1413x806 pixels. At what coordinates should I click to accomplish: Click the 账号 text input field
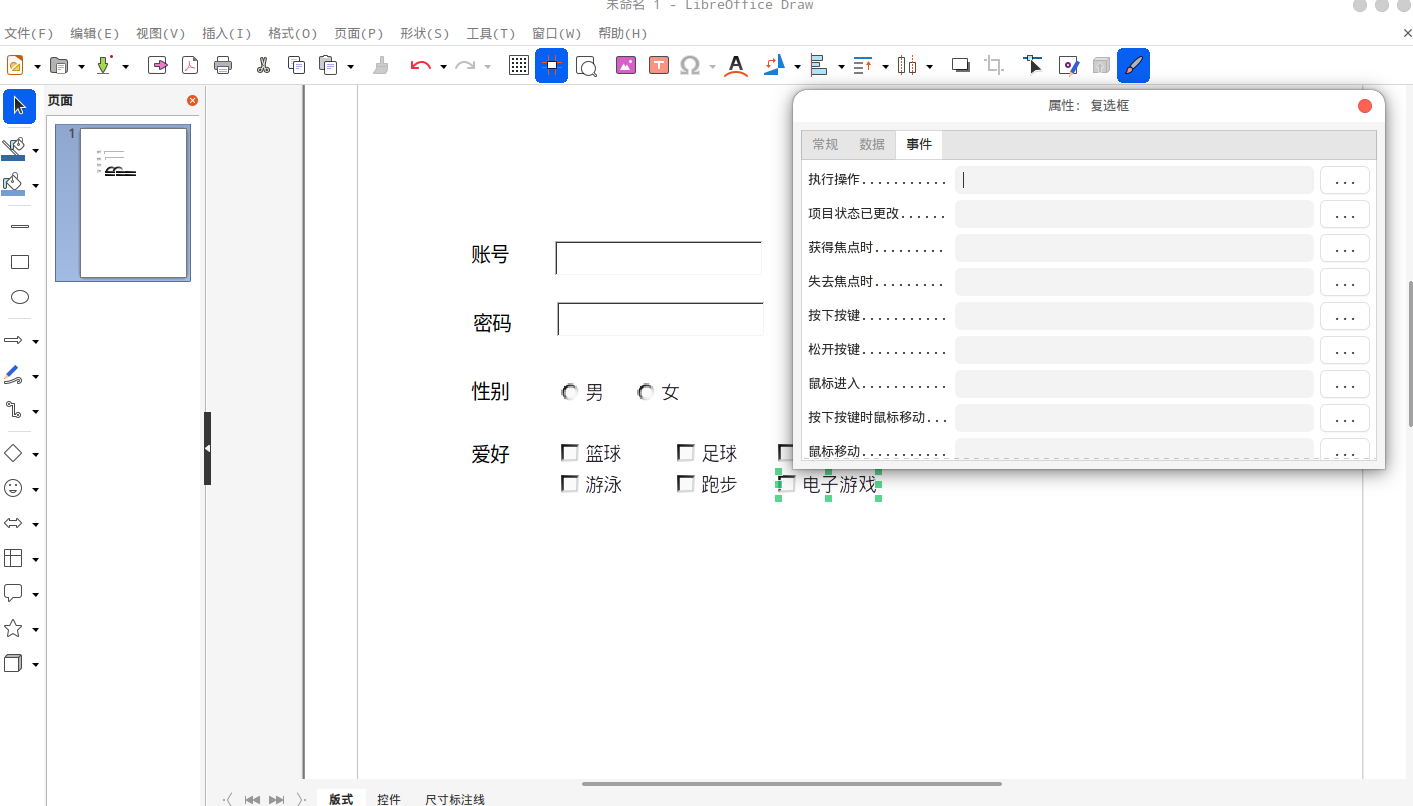pyautogui.click(x=658, y=258)
